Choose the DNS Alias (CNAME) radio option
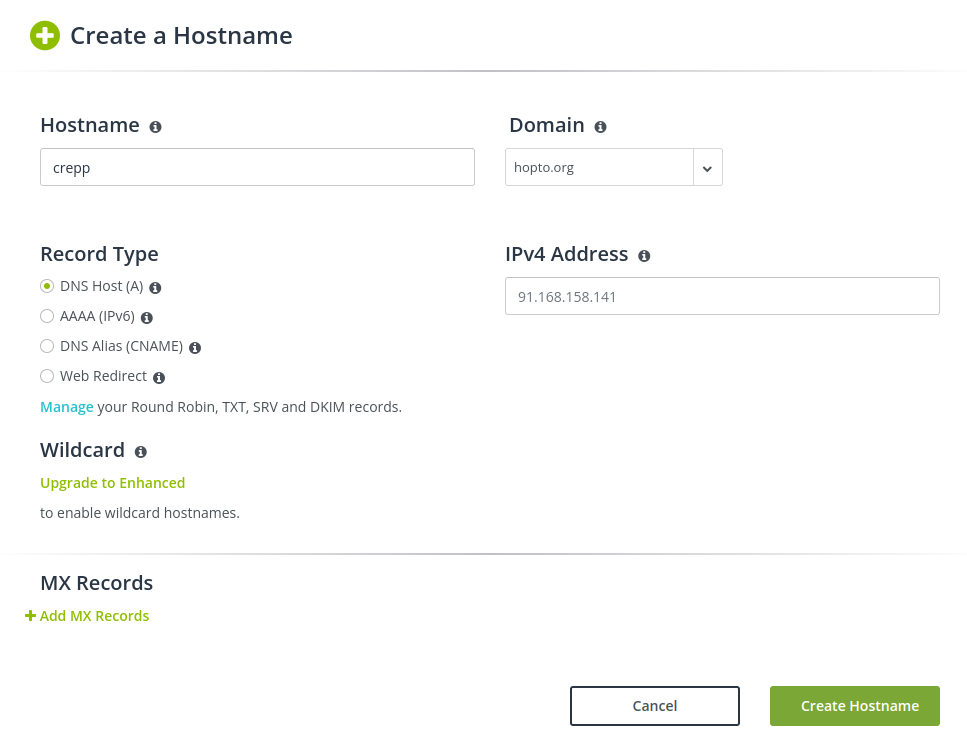The height and width of the screenshot is (737, 967). click(x=47, y=346)
